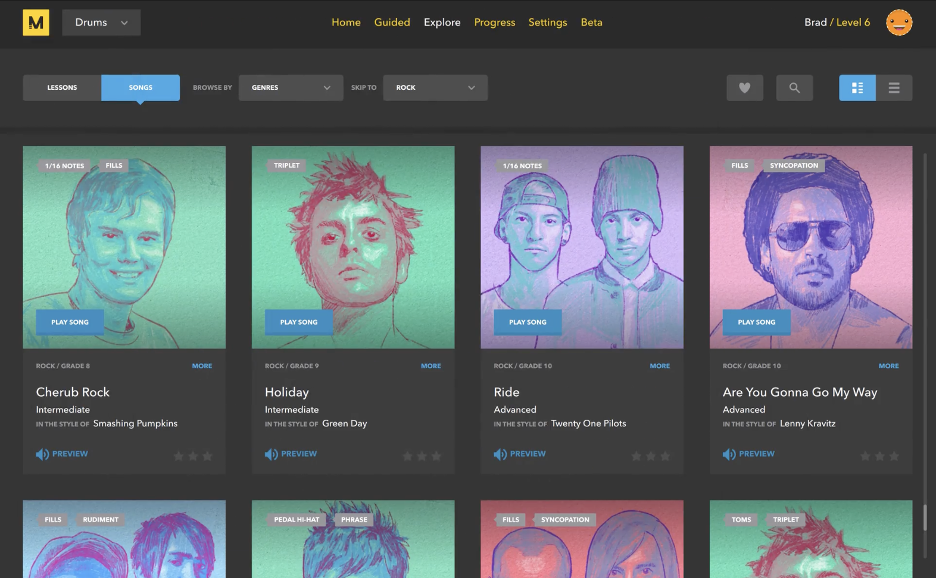936x578 pixels.
Task: Rate Cherub Rock using its star icons
Action: [193, 456]
